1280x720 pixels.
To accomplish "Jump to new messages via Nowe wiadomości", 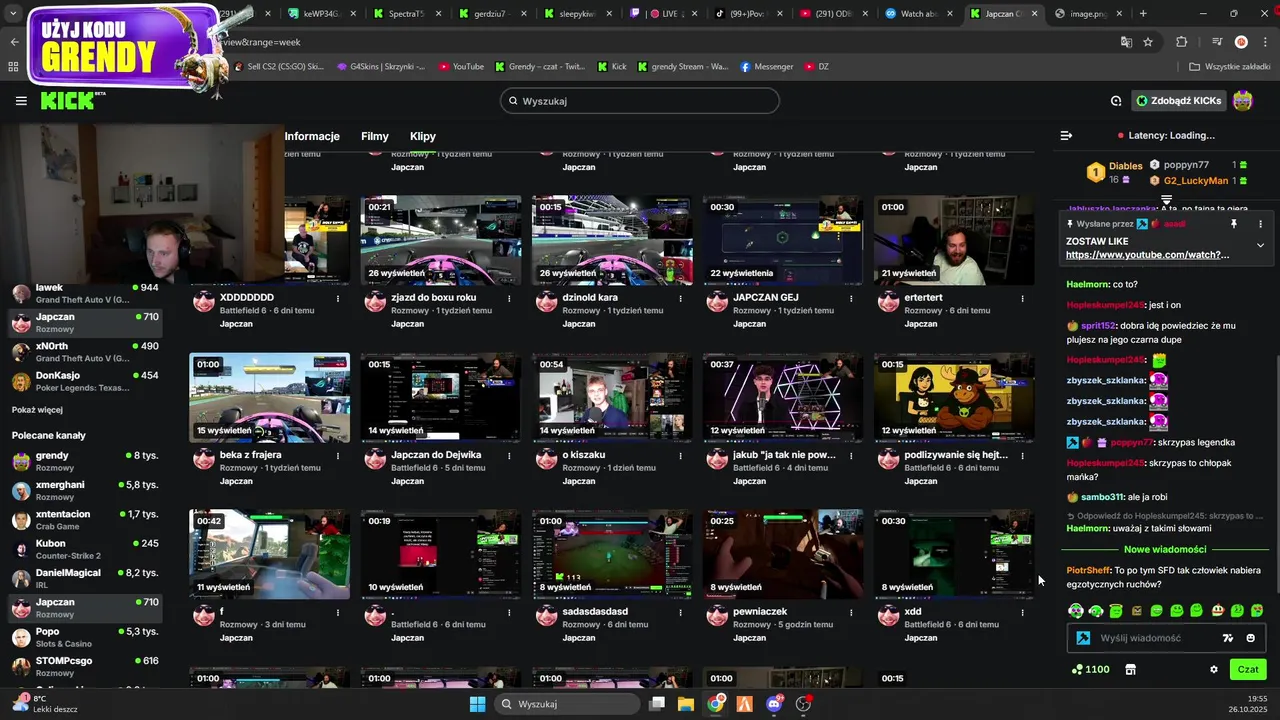I will pos(1165,549).
